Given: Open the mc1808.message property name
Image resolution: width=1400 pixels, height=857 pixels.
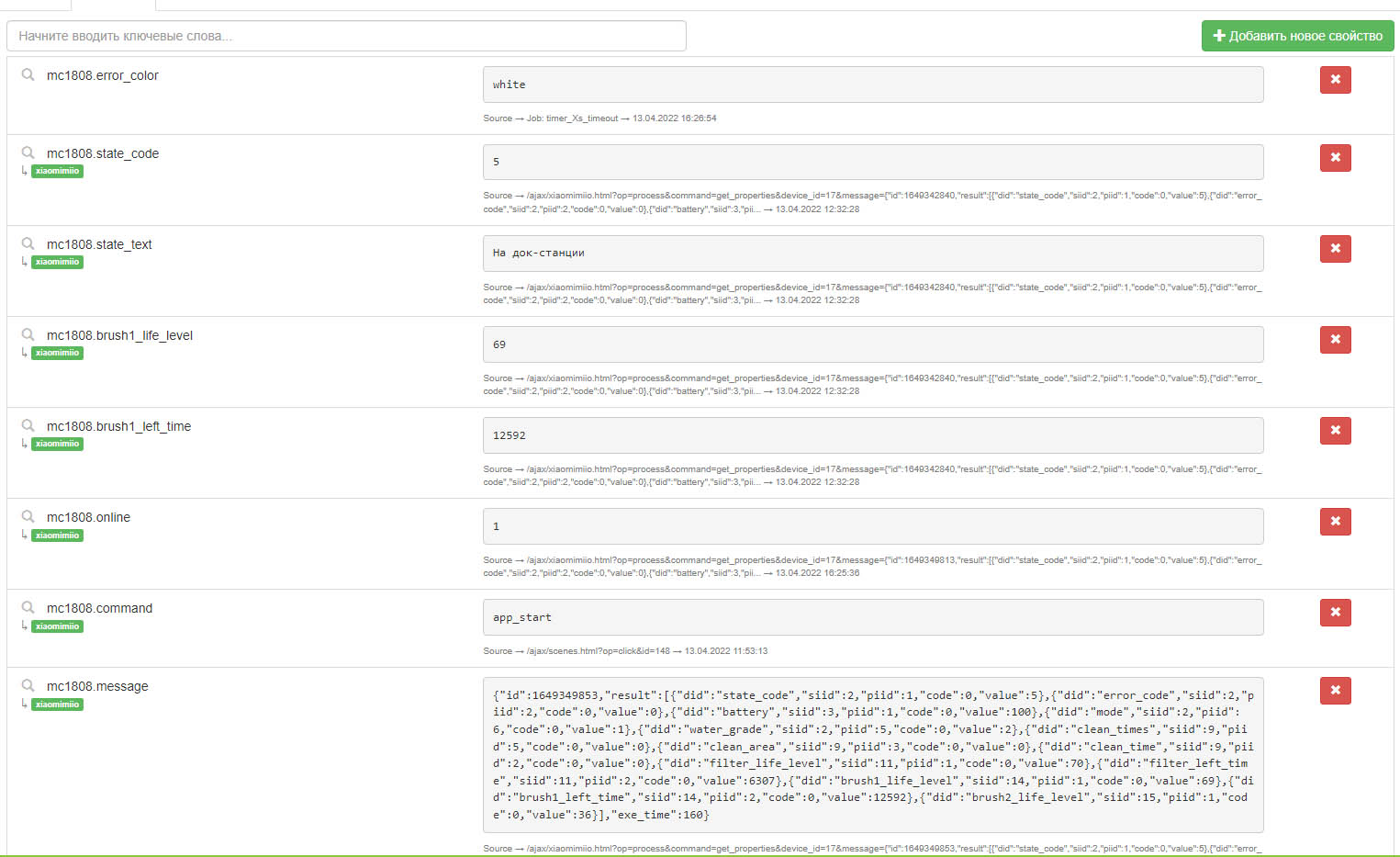Looking at the screenshot, I should (x=97, y=686).
